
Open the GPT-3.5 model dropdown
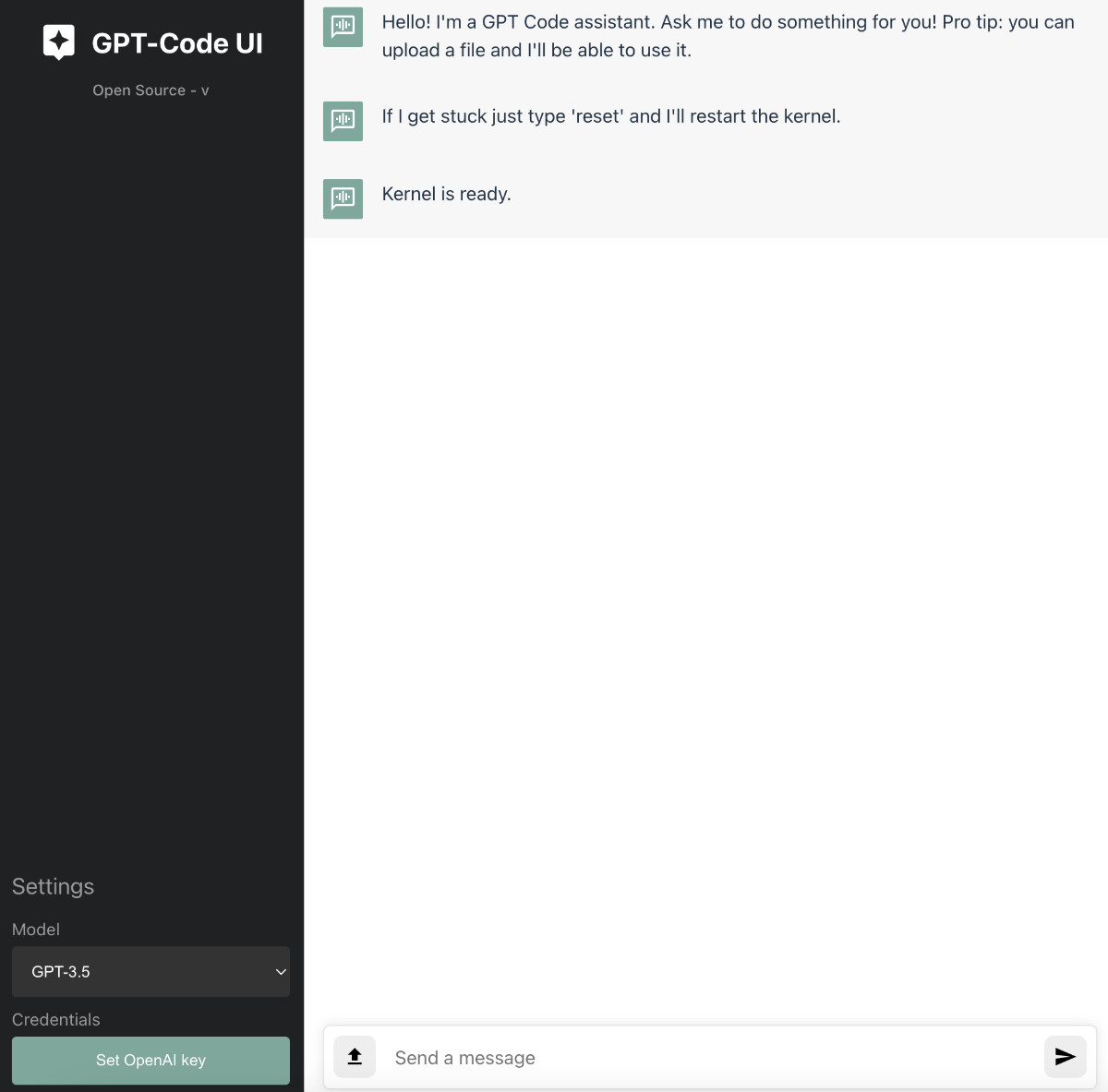pos(151,971)
